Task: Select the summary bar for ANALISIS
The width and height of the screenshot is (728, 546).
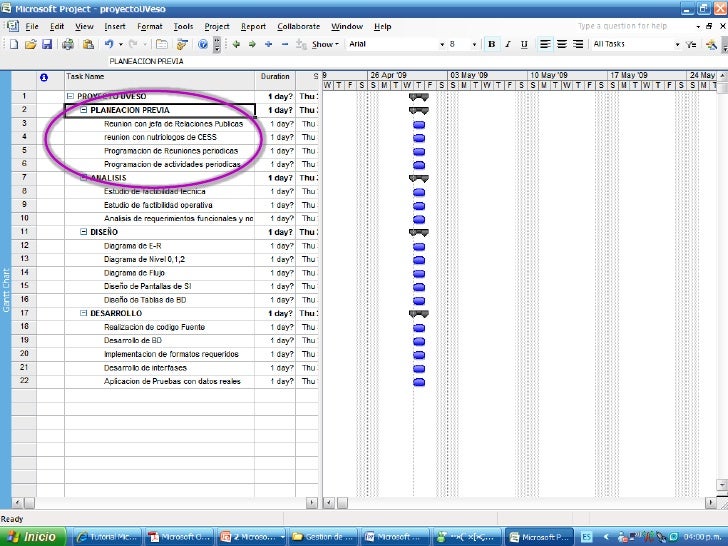Action: point(419,178)
